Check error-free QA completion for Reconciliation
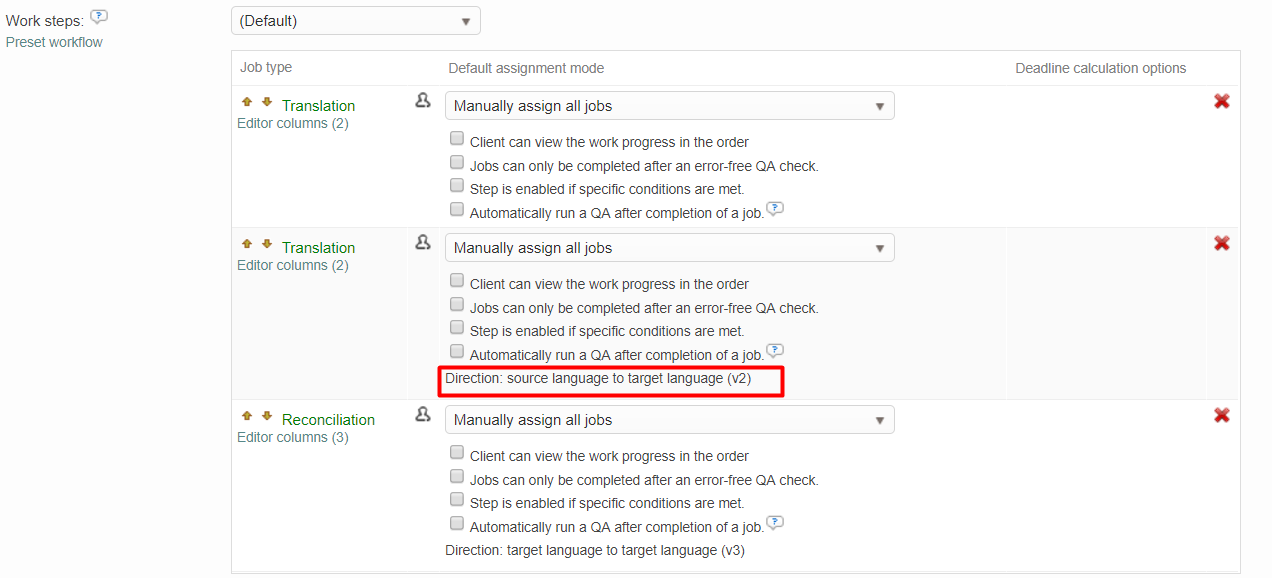 tap(457, 475)
